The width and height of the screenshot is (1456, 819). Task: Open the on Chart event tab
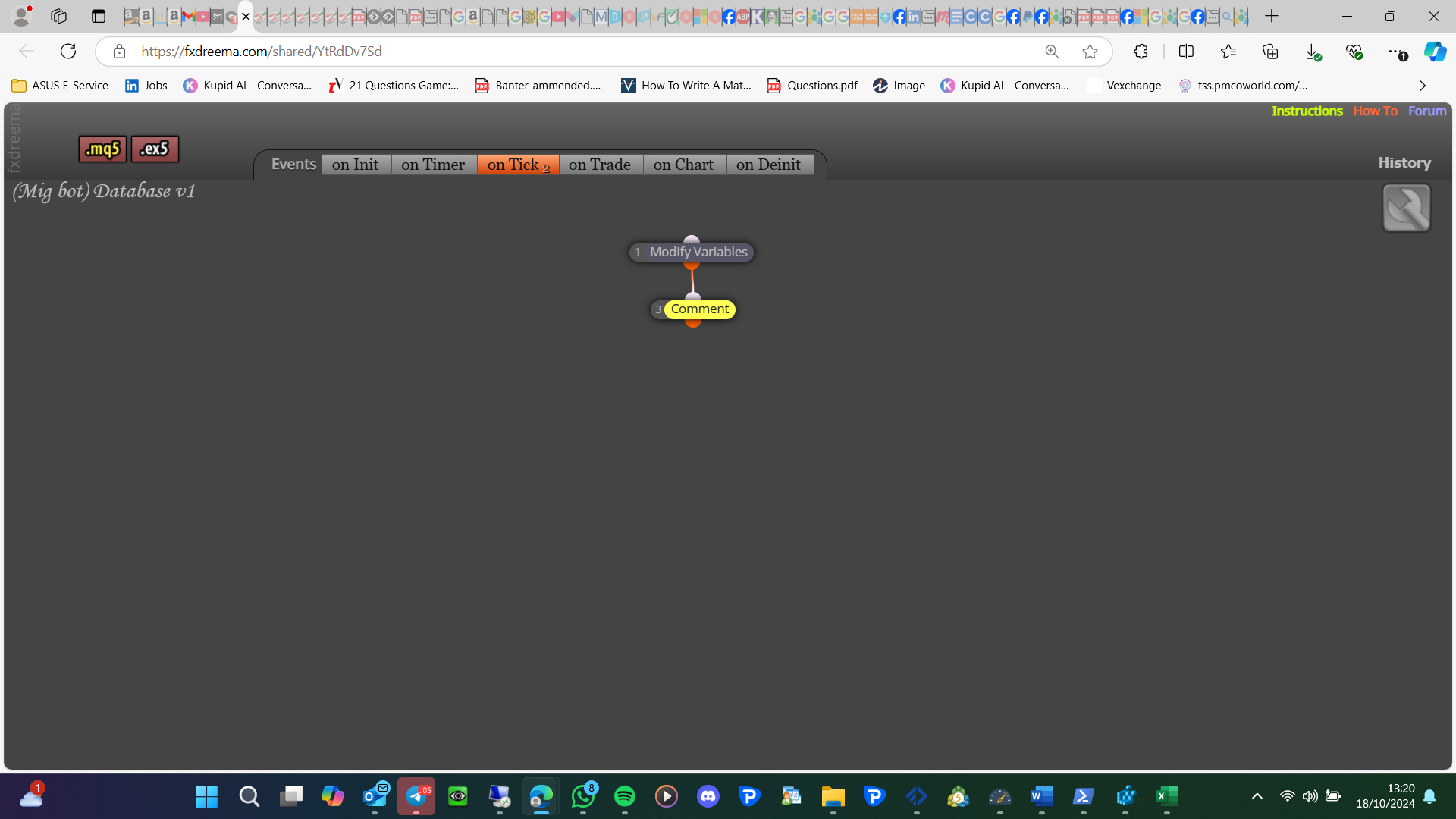pyautogui.click(x=684, y=165)
